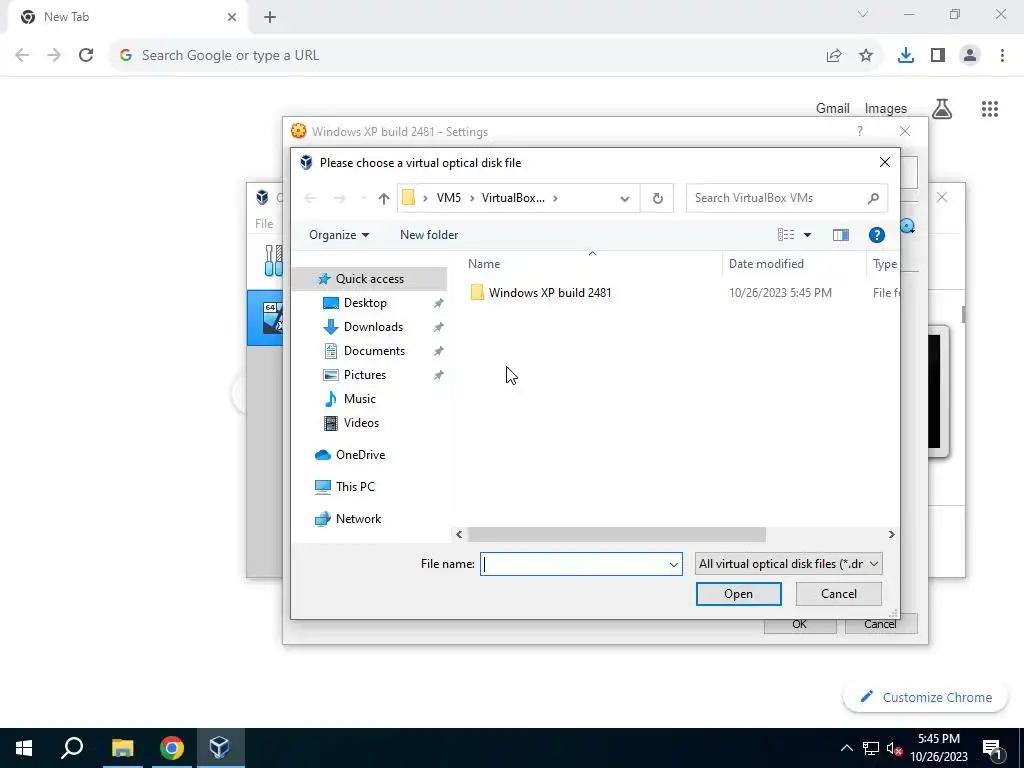Open notification center icon
The height and width of the screenshot is (768, 1024).
[x=993, y=749]
